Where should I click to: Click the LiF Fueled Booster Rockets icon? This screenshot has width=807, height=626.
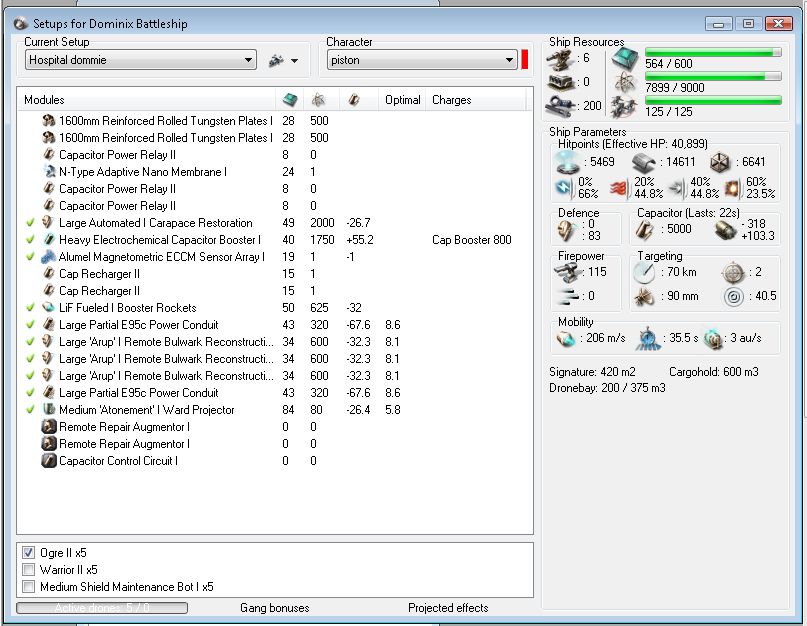49,307
